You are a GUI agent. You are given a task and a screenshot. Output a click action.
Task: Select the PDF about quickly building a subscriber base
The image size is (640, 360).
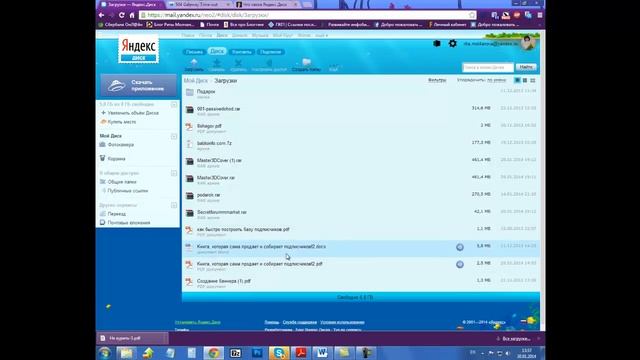pos(361,231)
